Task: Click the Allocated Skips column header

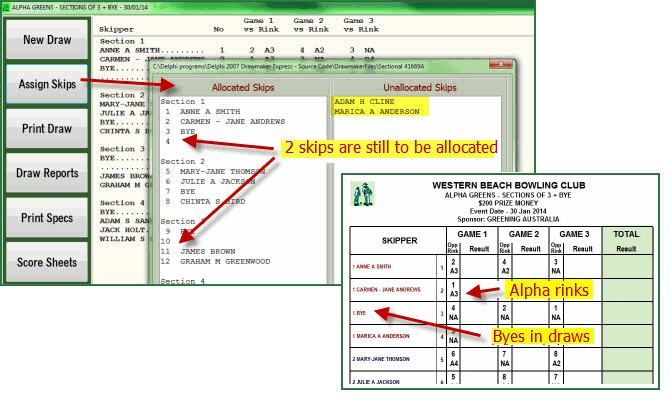Action: pos(243,87)
